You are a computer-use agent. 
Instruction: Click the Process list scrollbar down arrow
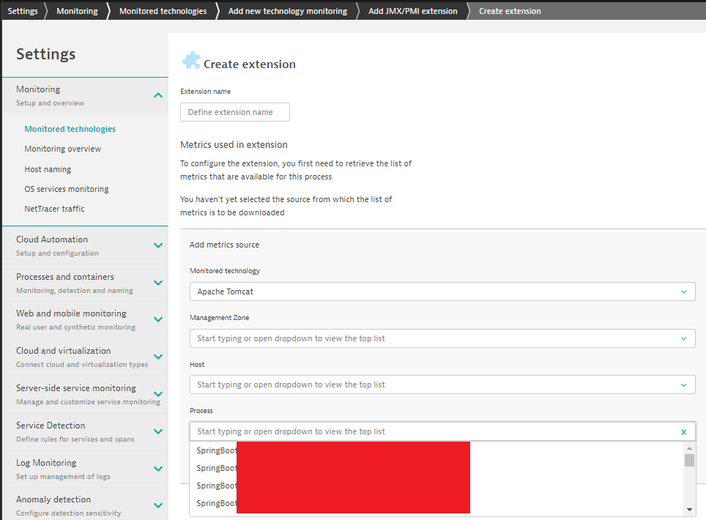pos(689,510)
